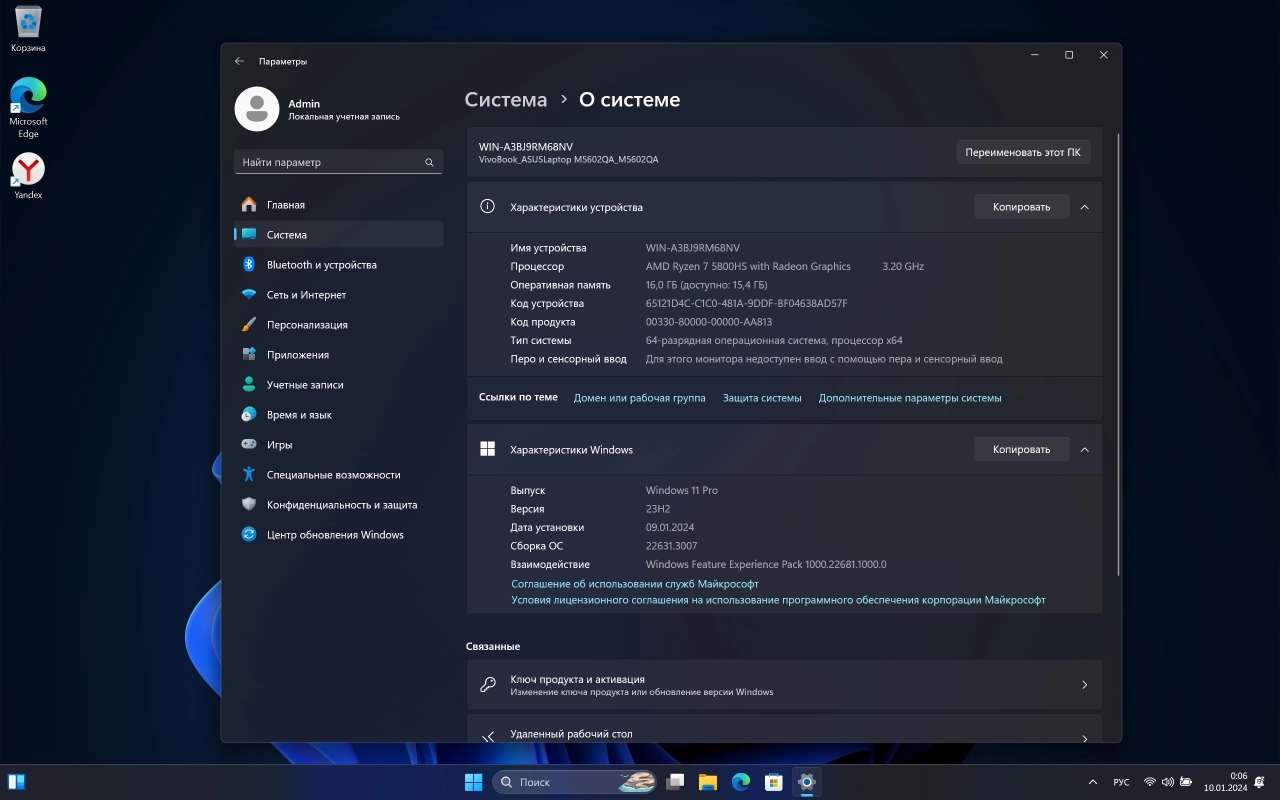Screen dimensions: 1280x800
Task: Click the search magnifier in Найти параметр
Action: click(429, 162)
